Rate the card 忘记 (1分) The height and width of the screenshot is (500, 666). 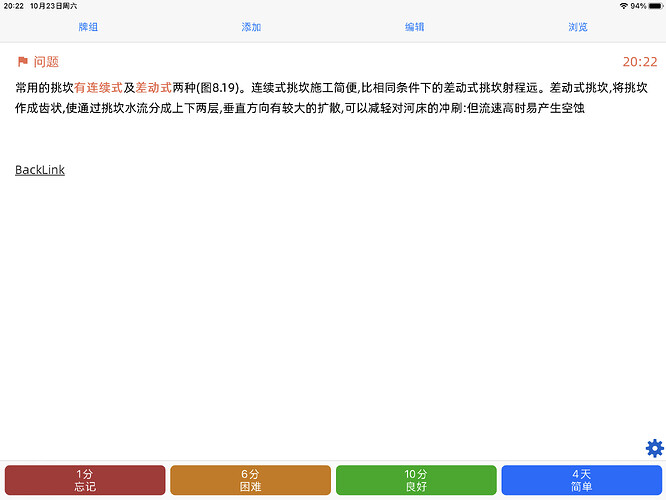tap(85, 480)
